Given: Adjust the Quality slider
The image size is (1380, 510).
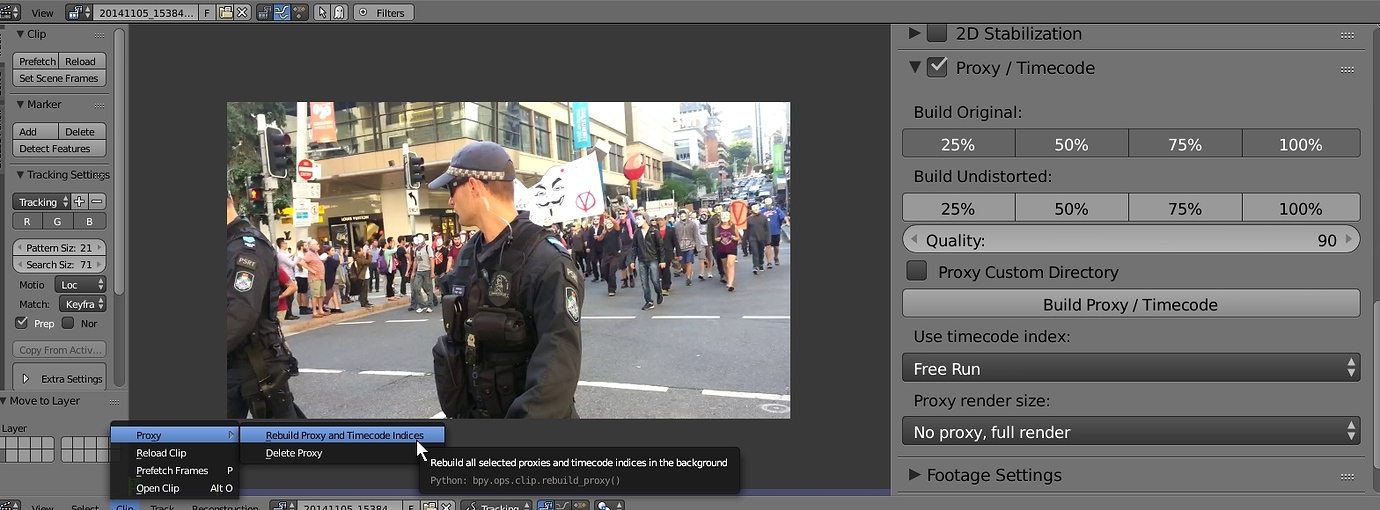Looking at the screenshot, I should coord(1131,240).
